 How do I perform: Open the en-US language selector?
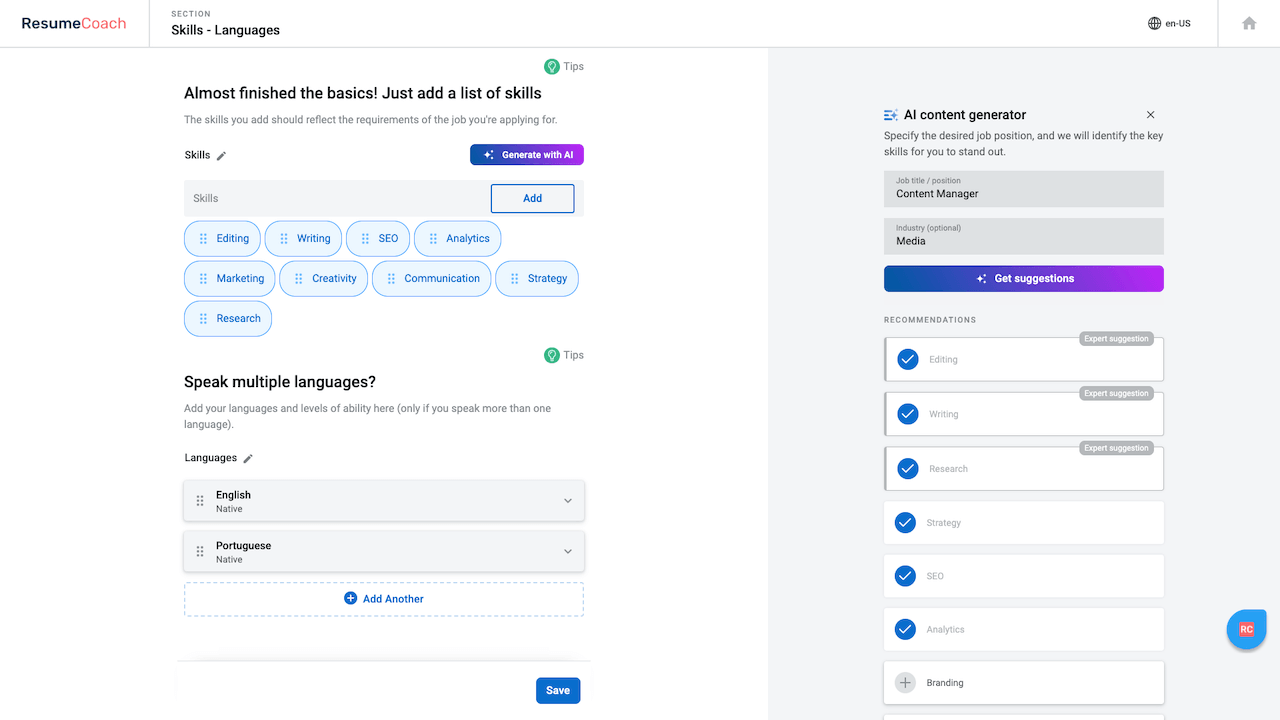(x=1169, y=23)
